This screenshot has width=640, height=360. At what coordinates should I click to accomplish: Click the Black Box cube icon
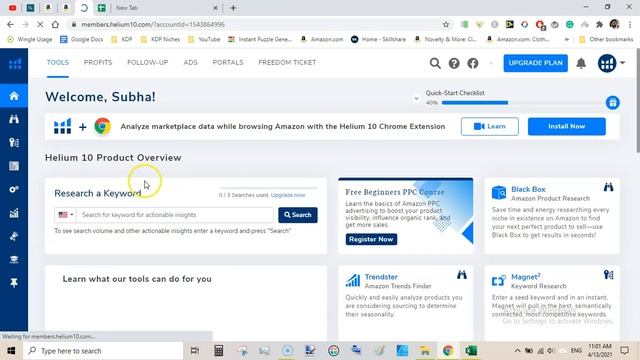499,192
